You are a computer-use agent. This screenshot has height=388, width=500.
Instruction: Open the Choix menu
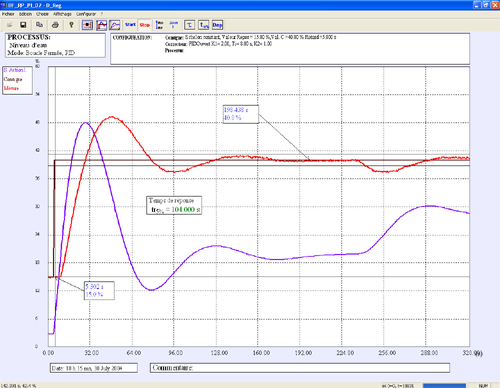(42, 14)
